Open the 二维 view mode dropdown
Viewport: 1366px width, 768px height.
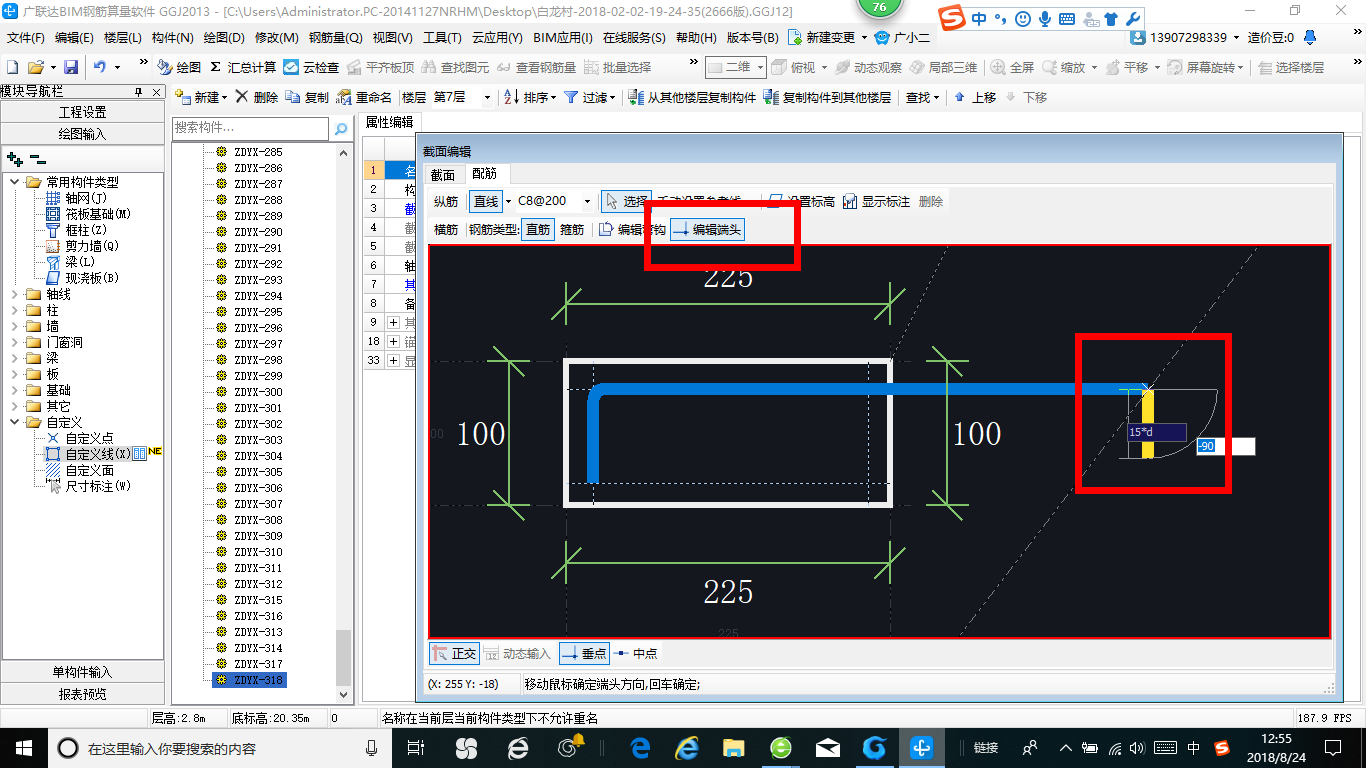(x=760, y=67)
